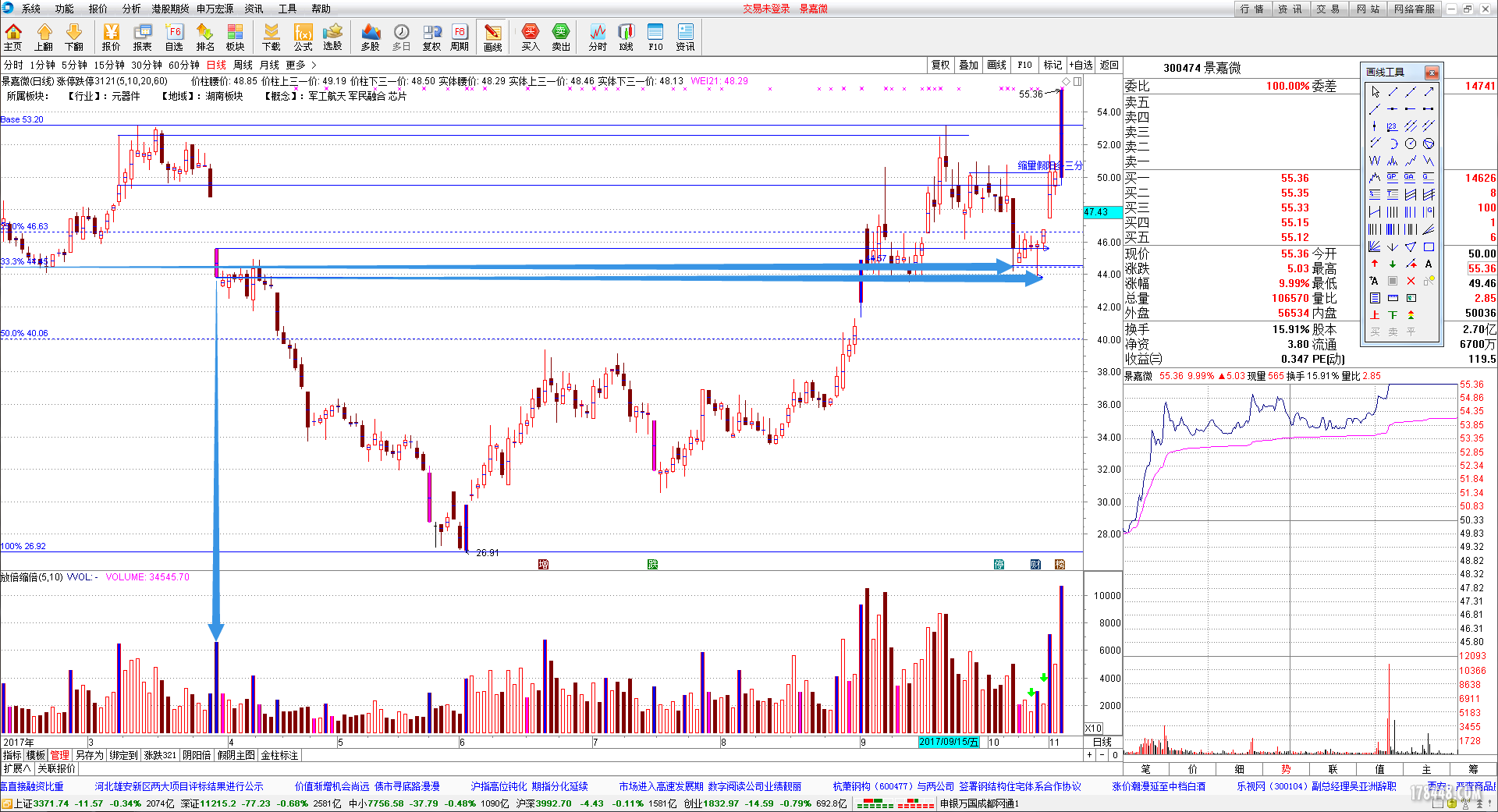
Task: Click the 标记 mark button
Action: pos(1053,65)
